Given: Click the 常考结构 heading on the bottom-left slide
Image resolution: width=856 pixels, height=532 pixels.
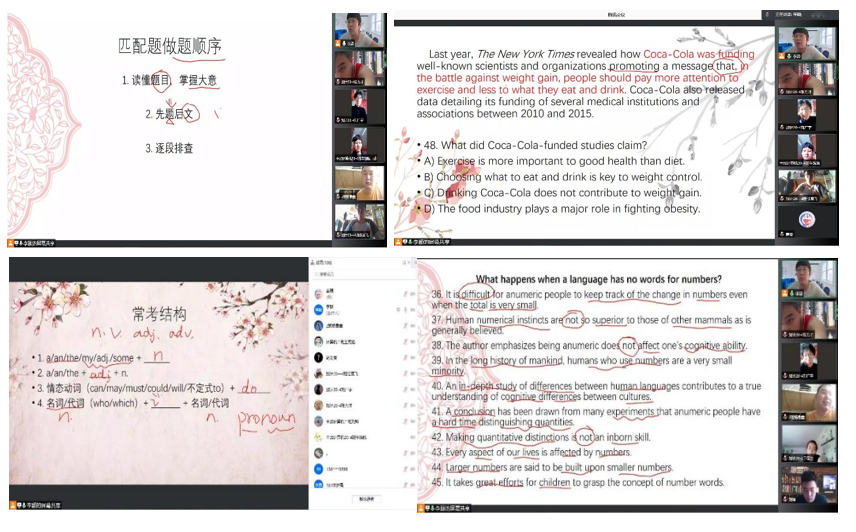Looking at the screenshot, I should pos(159,312).
